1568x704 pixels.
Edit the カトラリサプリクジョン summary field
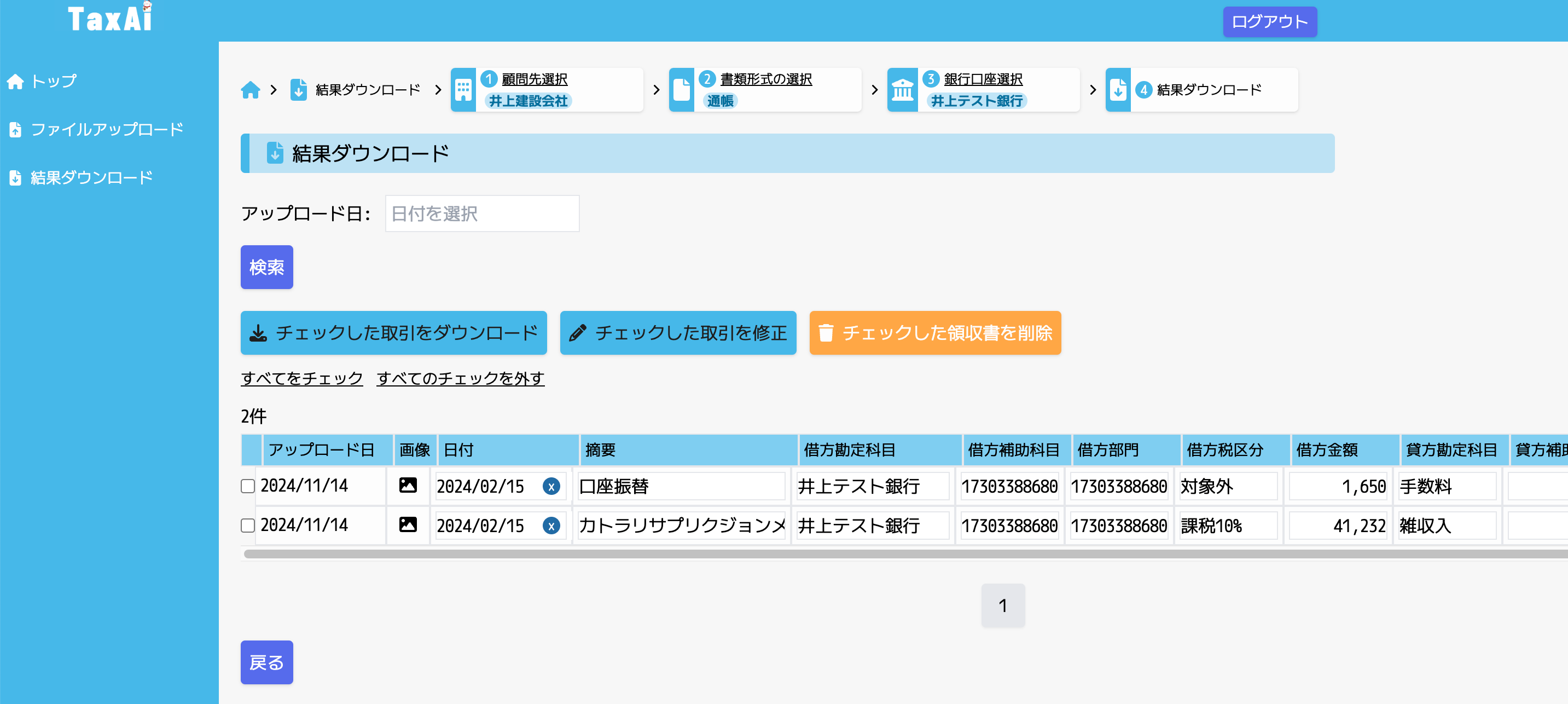(681, 526)
